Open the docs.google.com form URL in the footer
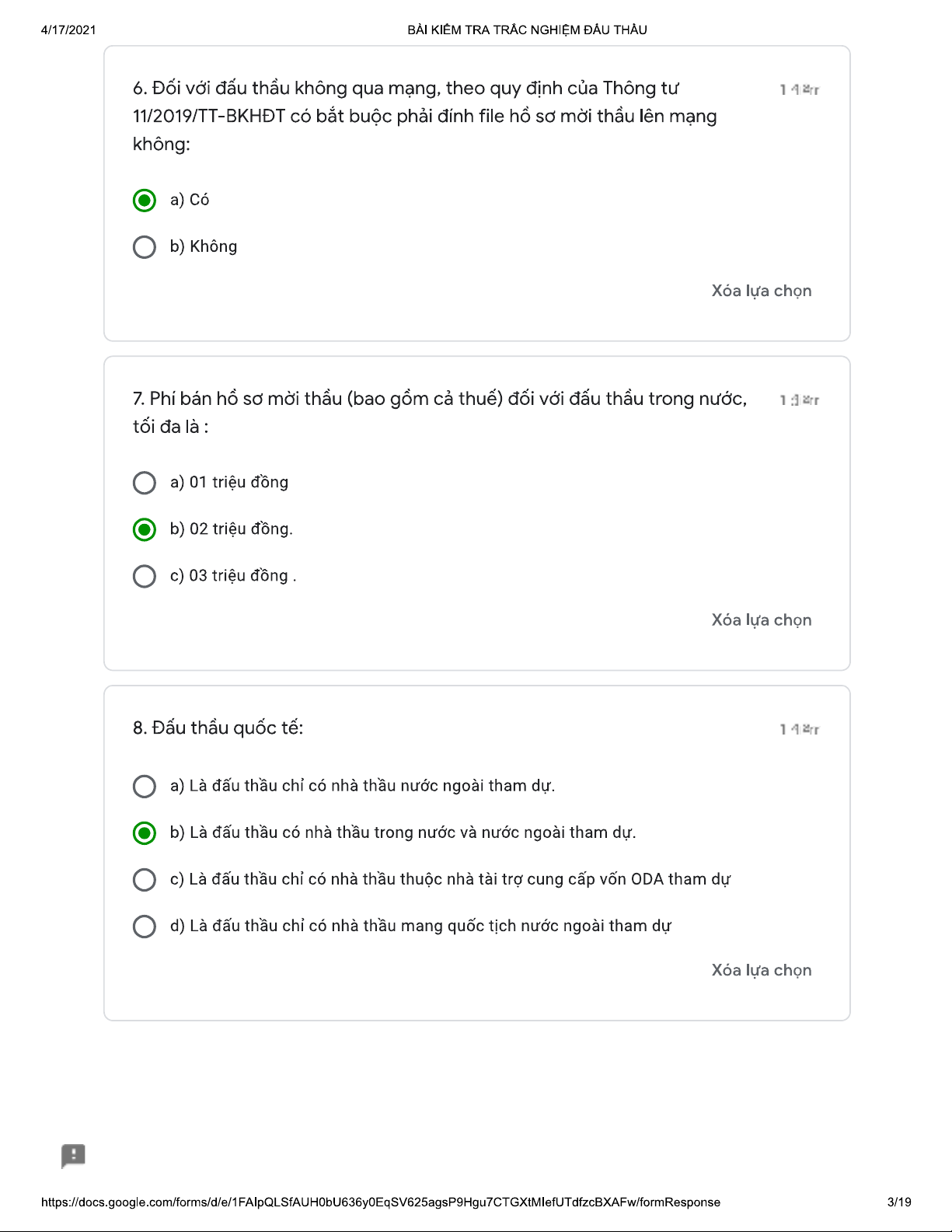 (x=380, y=1202)
